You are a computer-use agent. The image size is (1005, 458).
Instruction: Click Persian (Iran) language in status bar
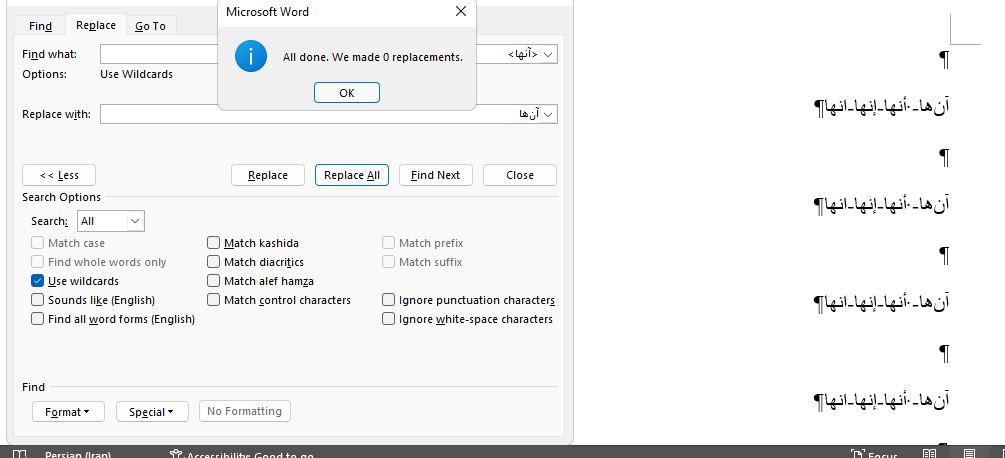coord(78,454)
